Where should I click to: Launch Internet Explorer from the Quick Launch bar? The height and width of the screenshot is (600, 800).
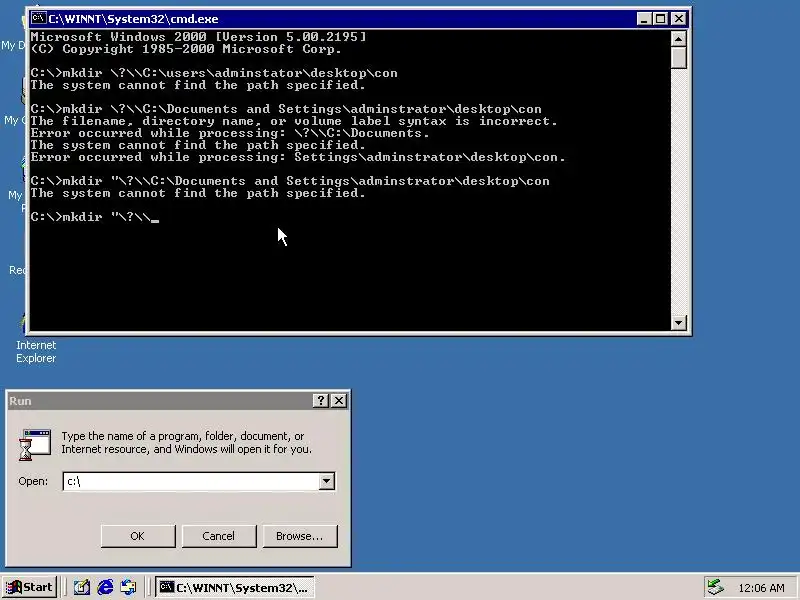point(105,587)
